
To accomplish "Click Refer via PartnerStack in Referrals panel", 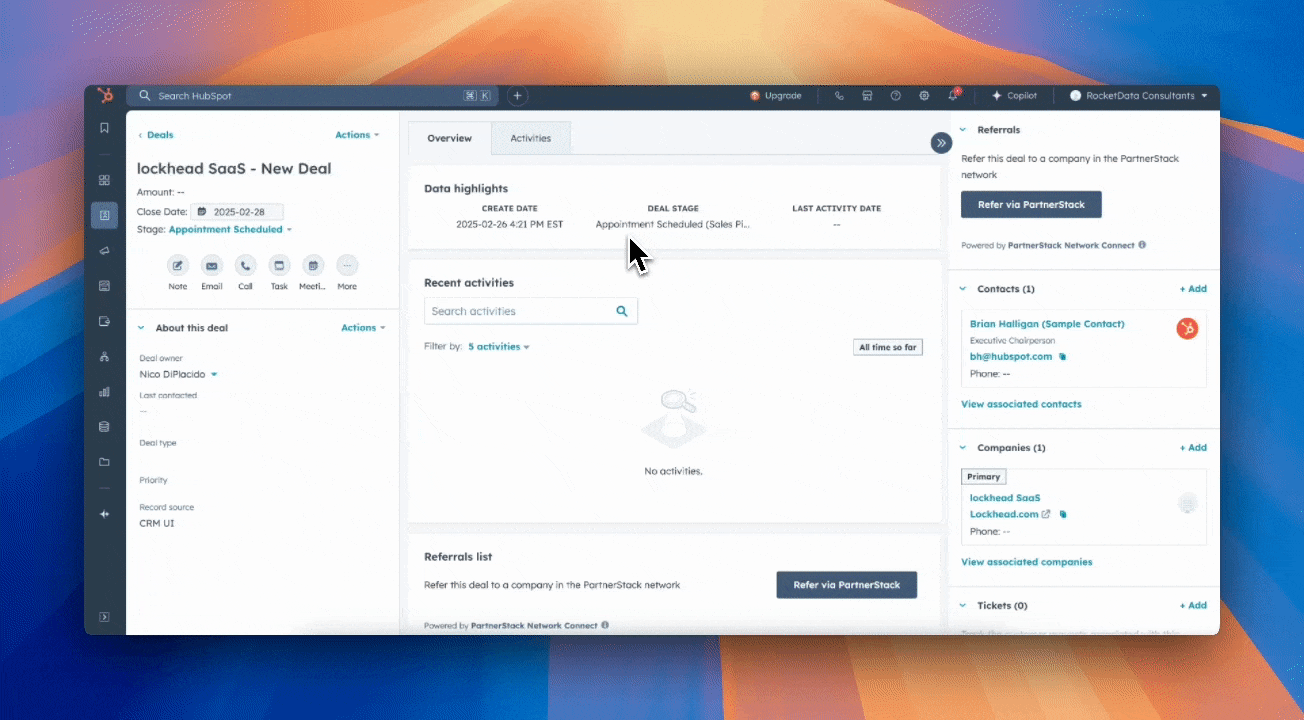I will tap(1030, 205).
